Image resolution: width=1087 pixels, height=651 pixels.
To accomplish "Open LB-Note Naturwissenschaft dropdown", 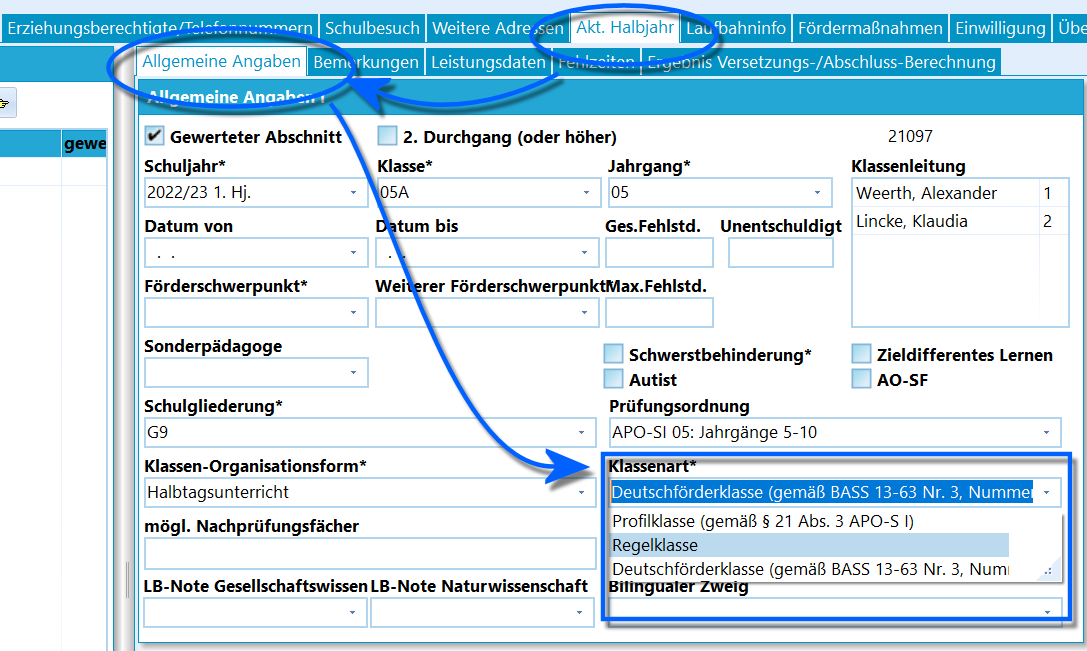I will (580, 612).
